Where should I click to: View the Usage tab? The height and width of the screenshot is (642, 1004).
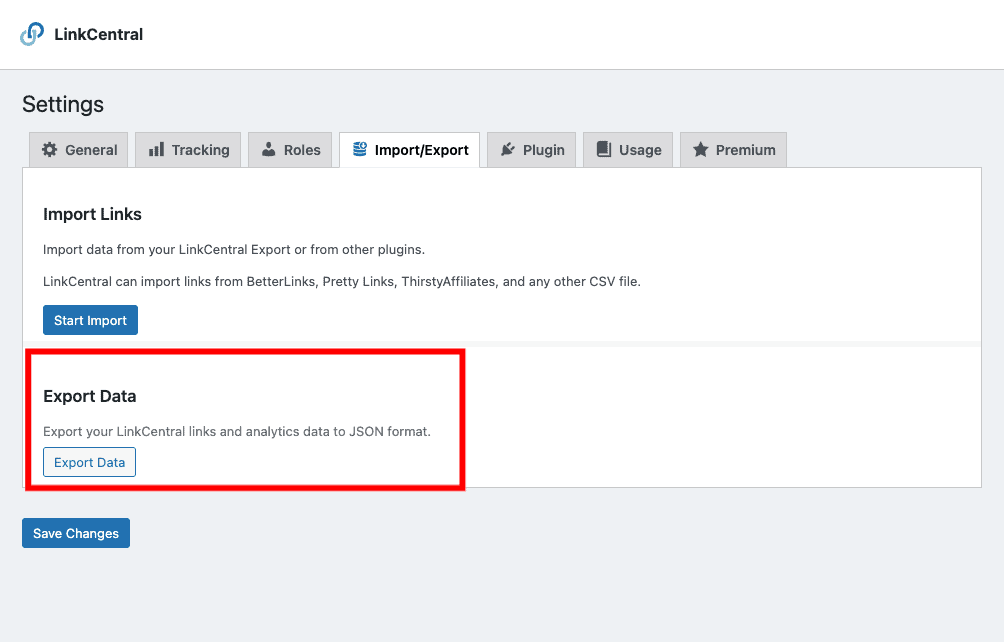[628, 150]
